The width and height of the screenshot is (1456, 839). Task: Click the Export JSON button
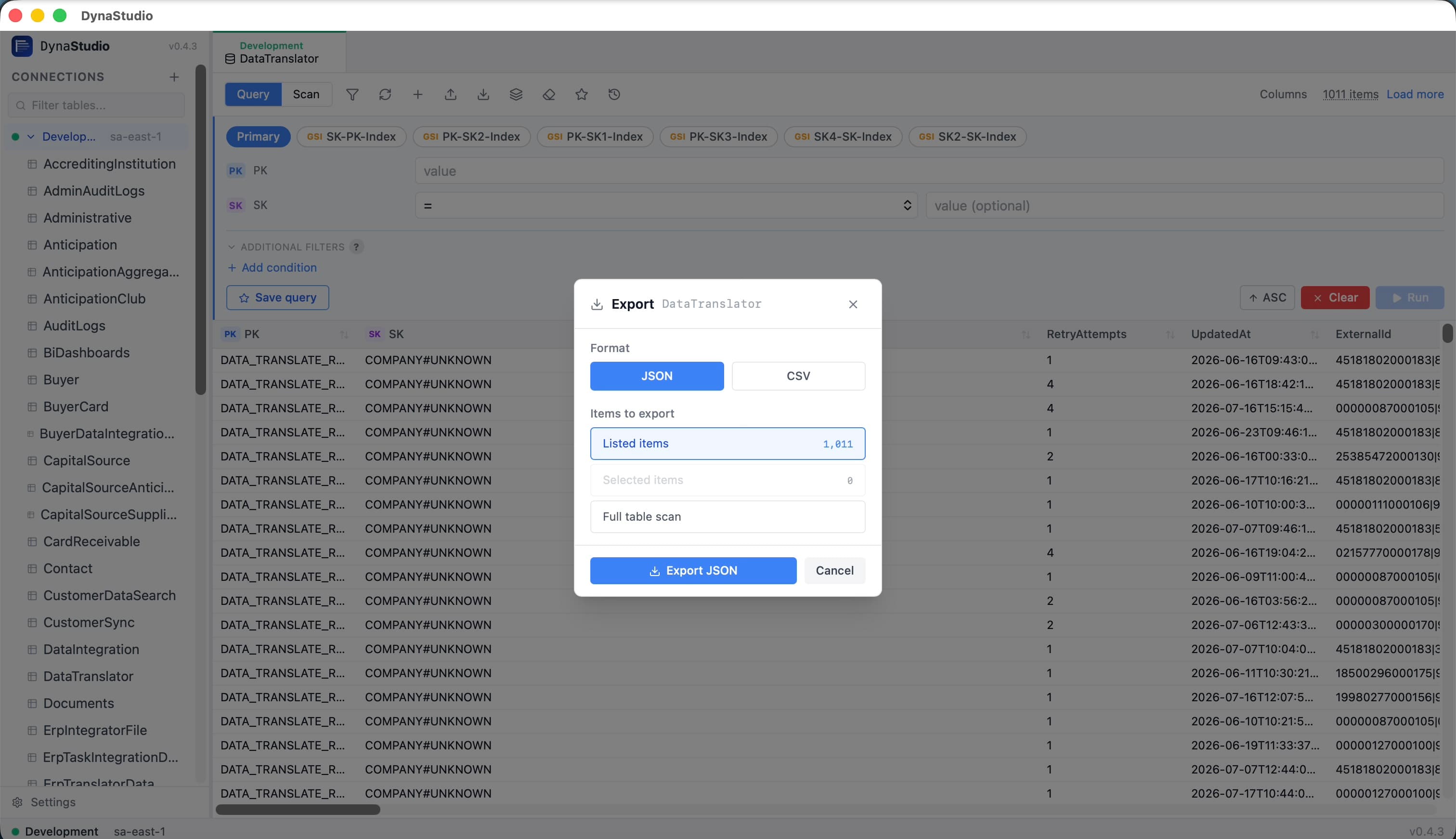coord(693,571)
